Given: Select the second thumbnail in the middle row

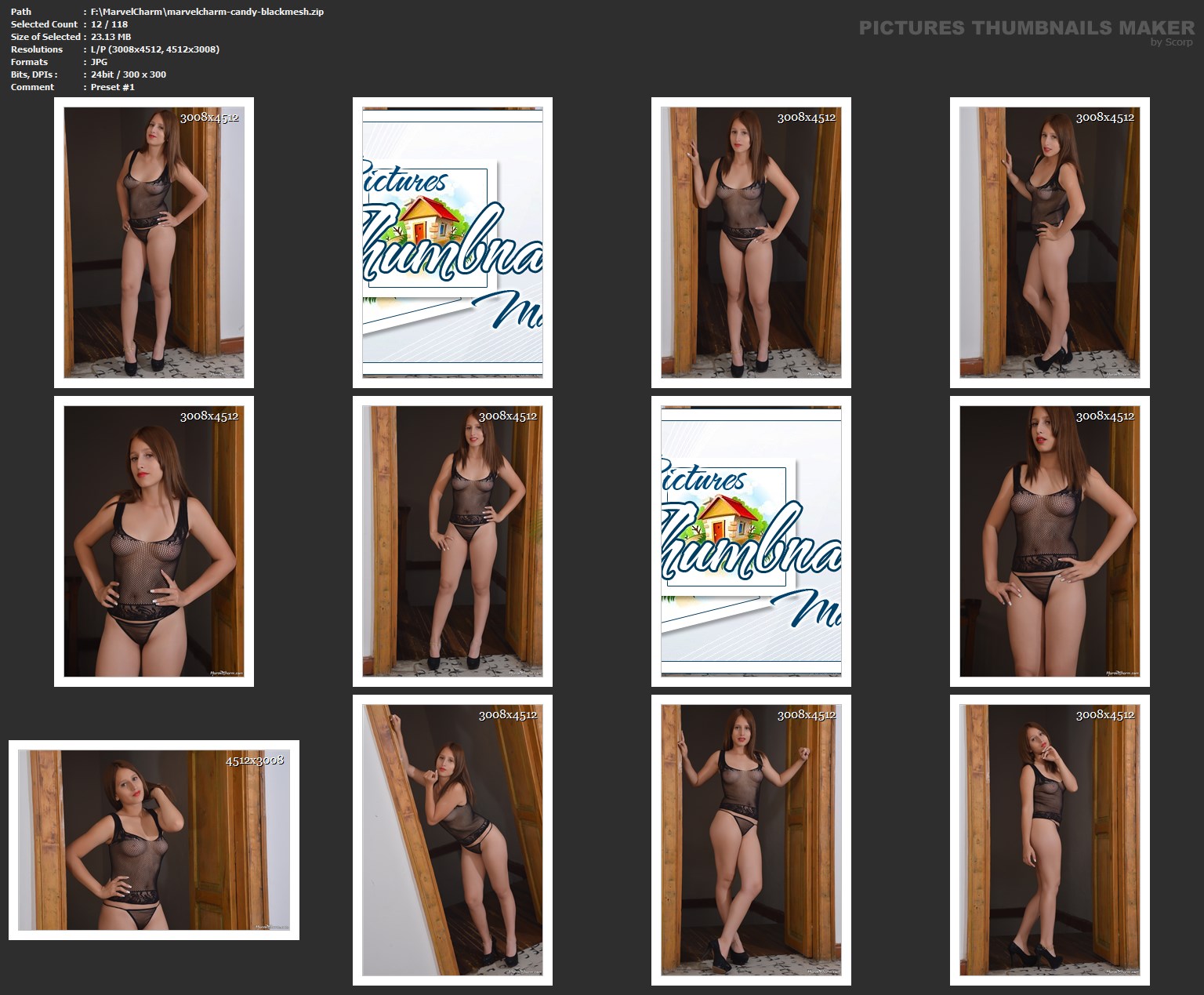Looking at the screenshot, I should click(x=452, y=541).
